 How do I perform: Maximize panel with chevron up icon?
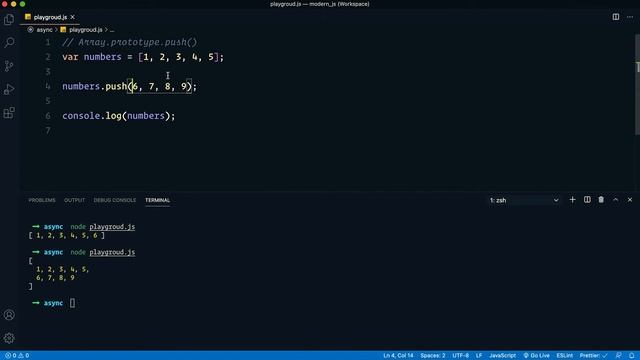[x=616, y=200]
